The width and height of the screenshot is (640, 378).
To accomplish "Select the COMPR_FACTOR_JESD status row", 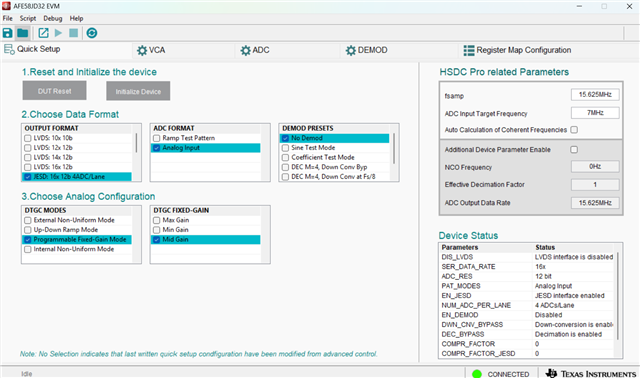I will coord(527,354).
